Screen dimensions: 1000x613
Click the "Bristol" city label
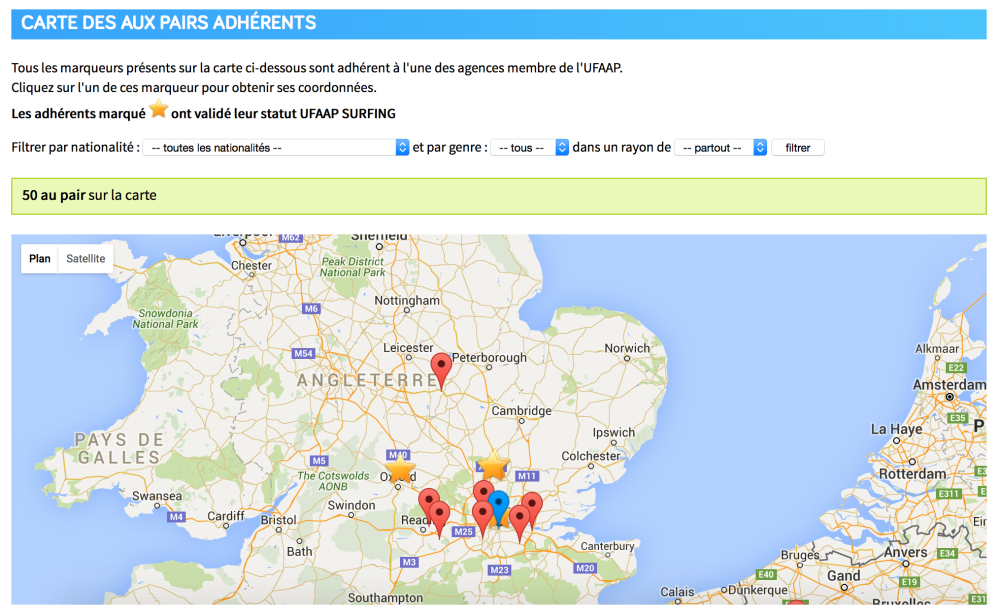pyautogui.click(x=279, y=520)
